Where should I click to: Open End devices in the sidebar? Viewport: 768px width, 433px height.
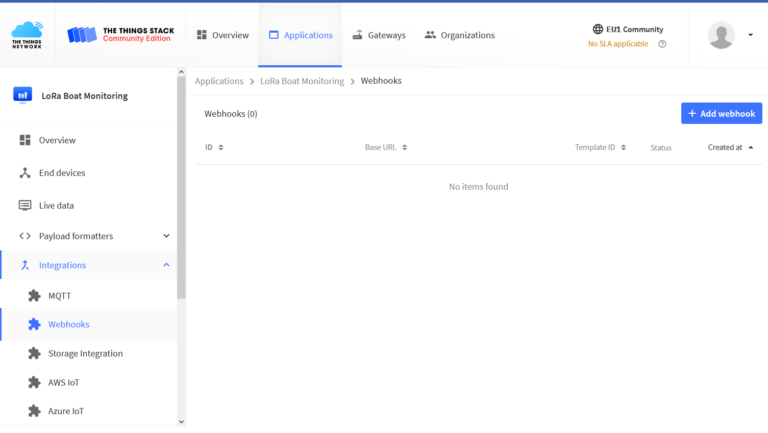[x=61, y=173]
